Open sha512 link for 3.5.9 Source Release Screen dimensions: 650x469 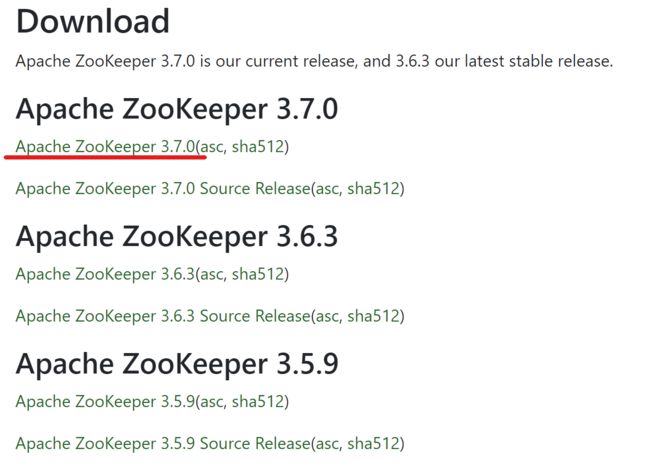[x=373, y=443]
